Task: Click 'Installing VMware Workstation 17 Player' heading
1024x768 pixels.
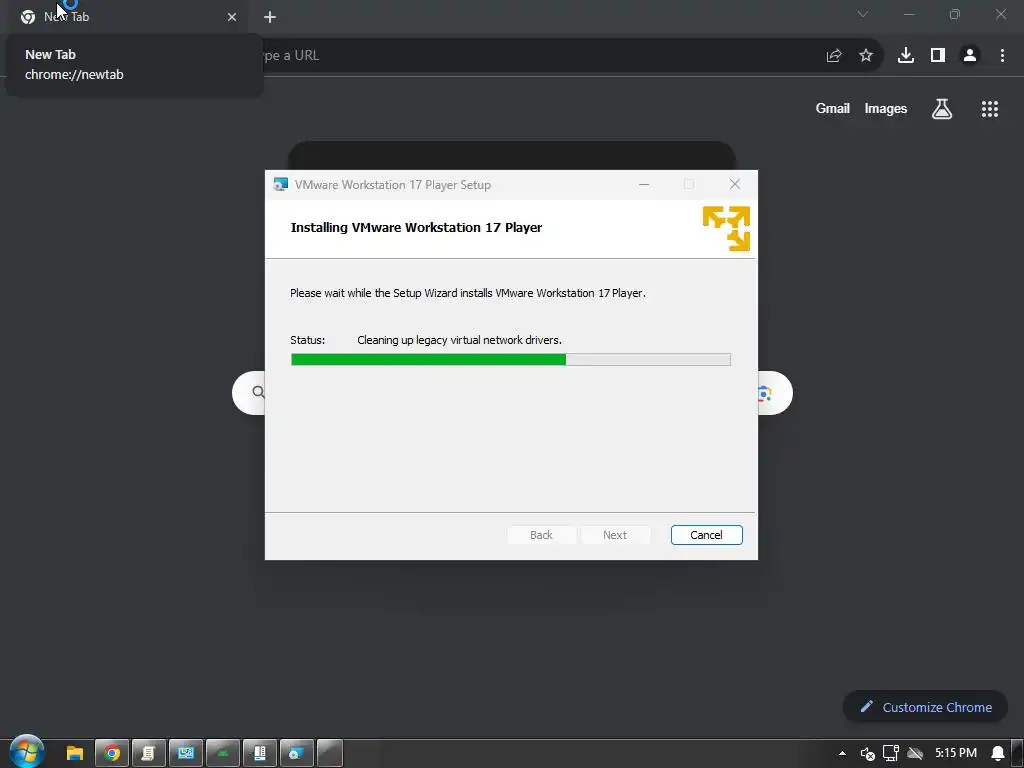Action: (x=416, y=227)
